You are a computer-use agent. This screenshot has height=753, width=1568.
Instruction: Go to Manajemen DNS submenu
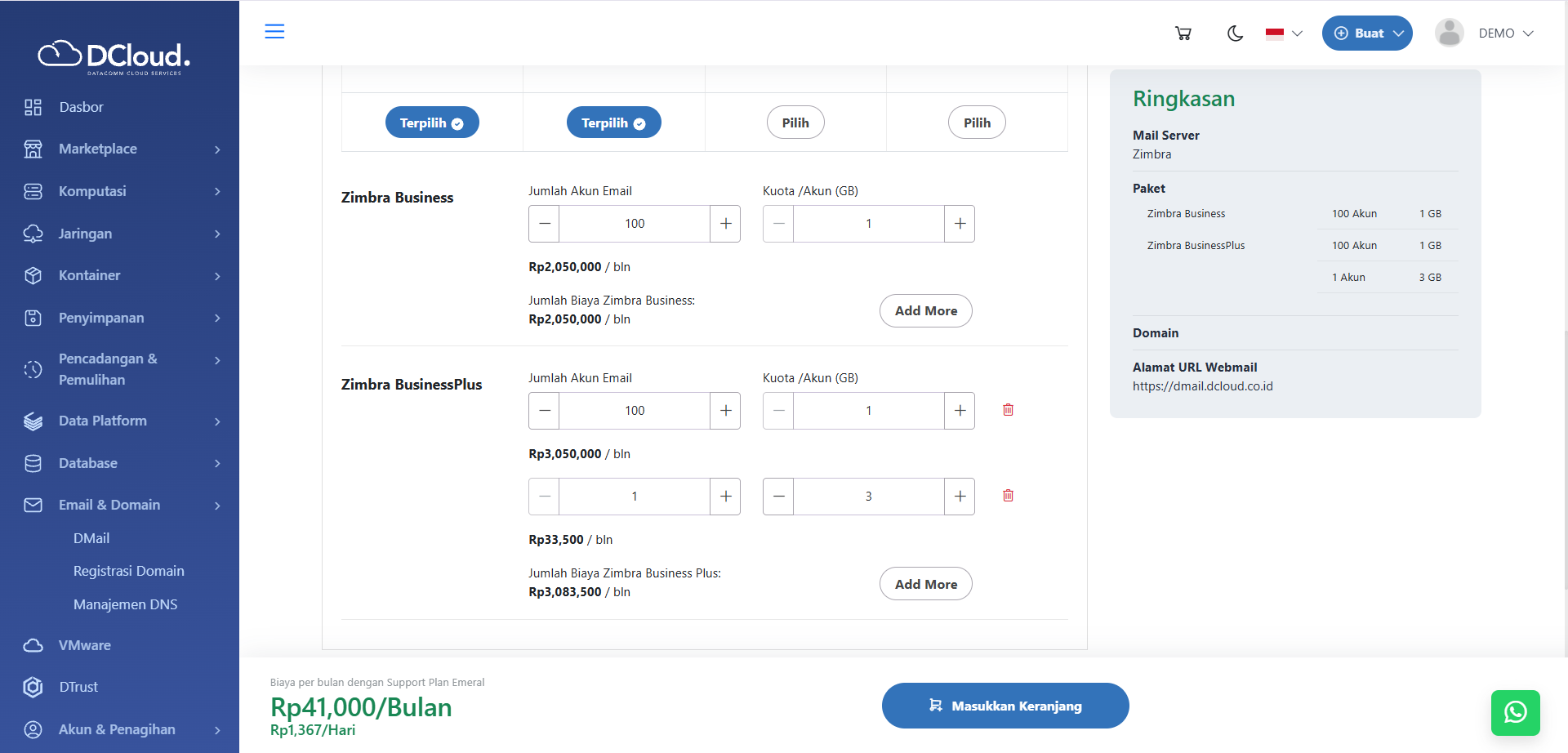(125, 604)
